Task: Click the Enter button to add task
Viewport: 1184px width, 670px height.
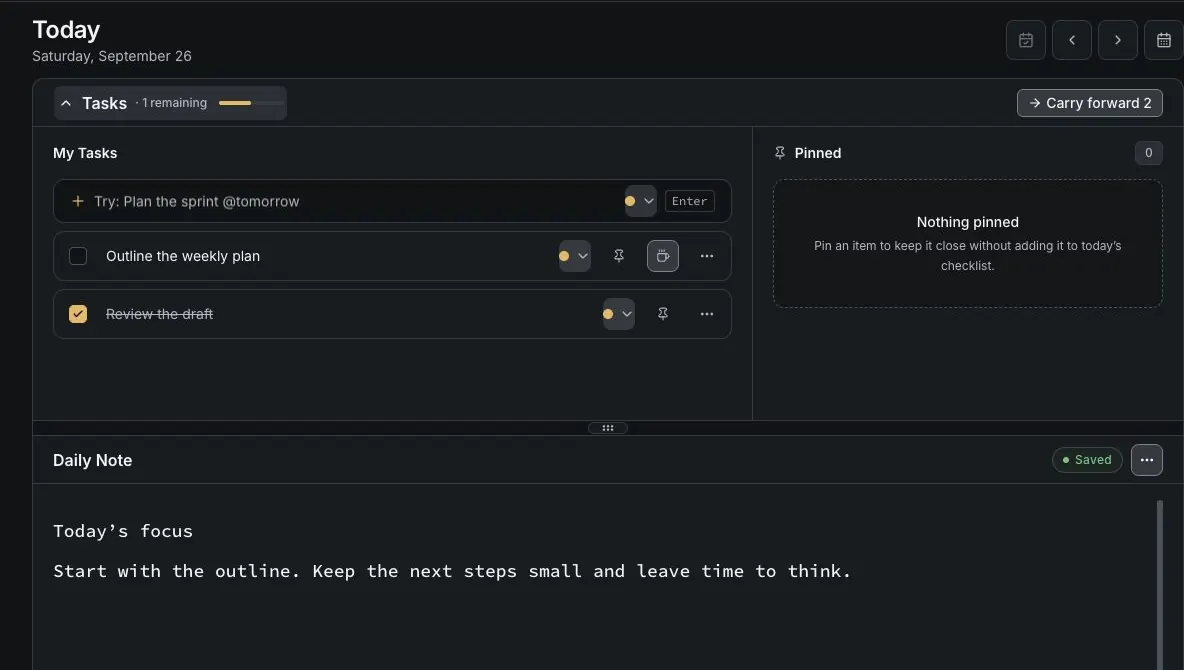Action: click(x=689, y=202)
